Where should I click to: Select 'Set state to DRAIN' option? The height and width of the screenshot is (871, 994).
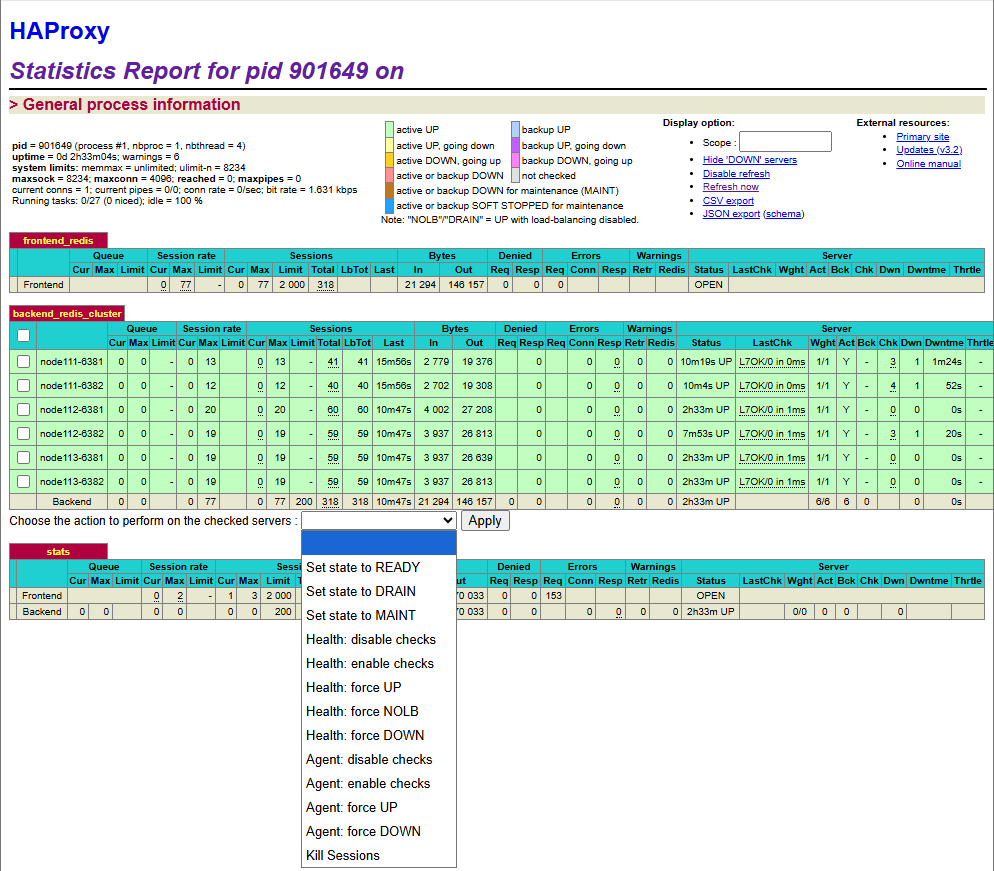coord(379,591)
